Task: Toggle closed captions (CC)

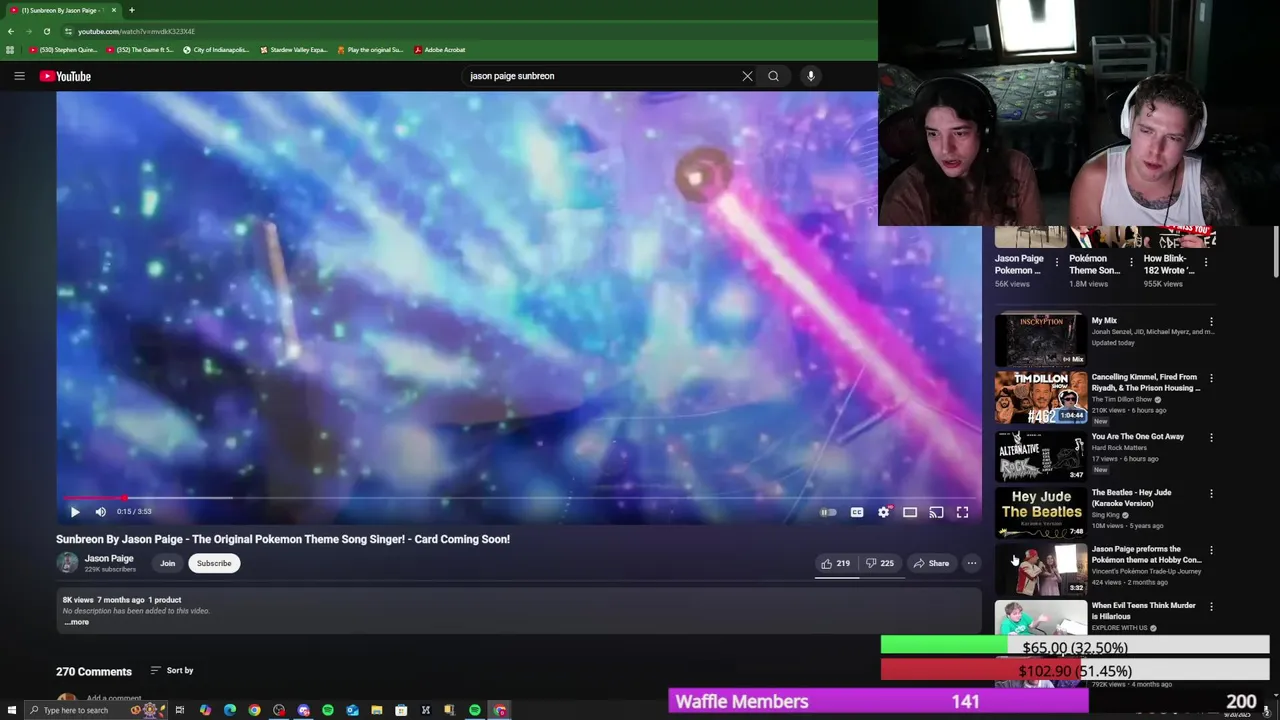Action: (x=857, y=512)
